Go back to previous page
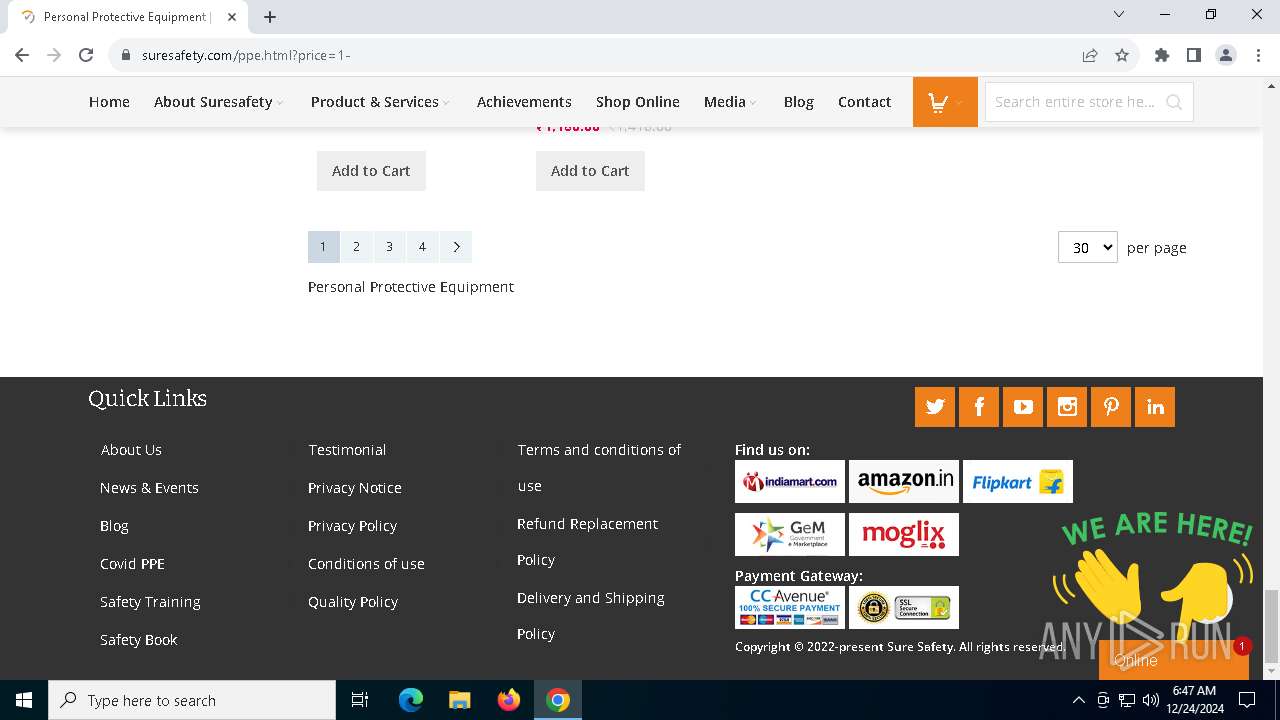 [22, 55]
